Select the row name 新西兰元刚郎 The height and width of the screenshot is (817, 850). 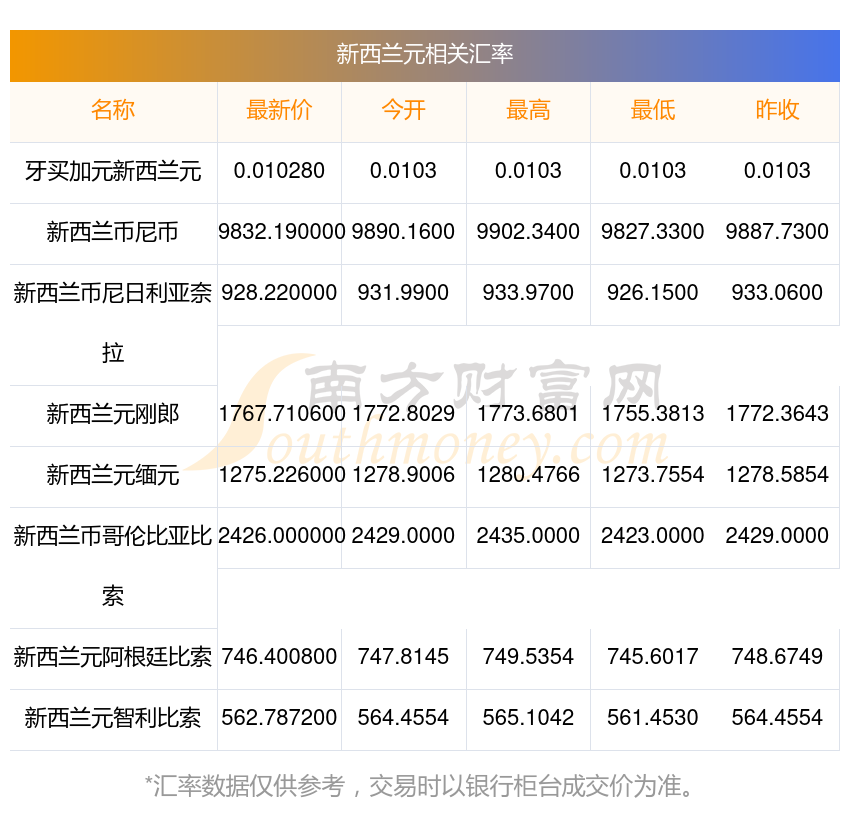pyautogui.click(x=113, y=414)
